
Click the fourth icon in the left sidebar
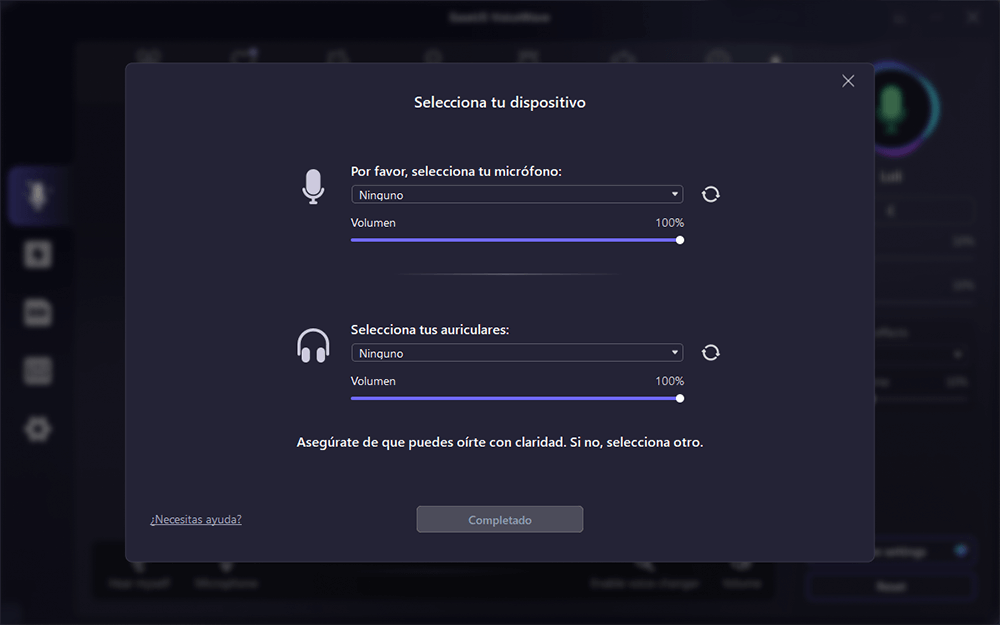point(38,371)
